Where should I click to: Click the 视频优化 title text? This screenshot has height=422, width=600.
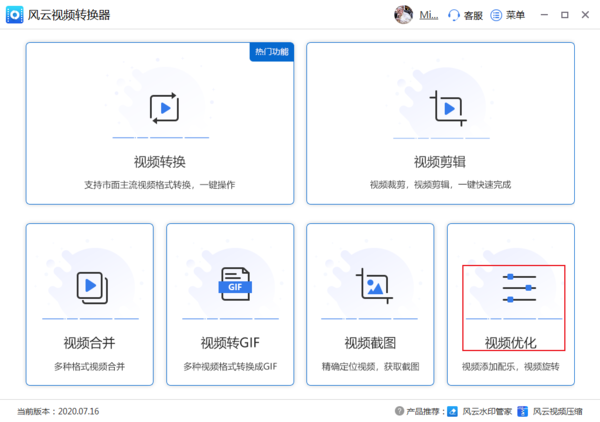pos(510,343)
